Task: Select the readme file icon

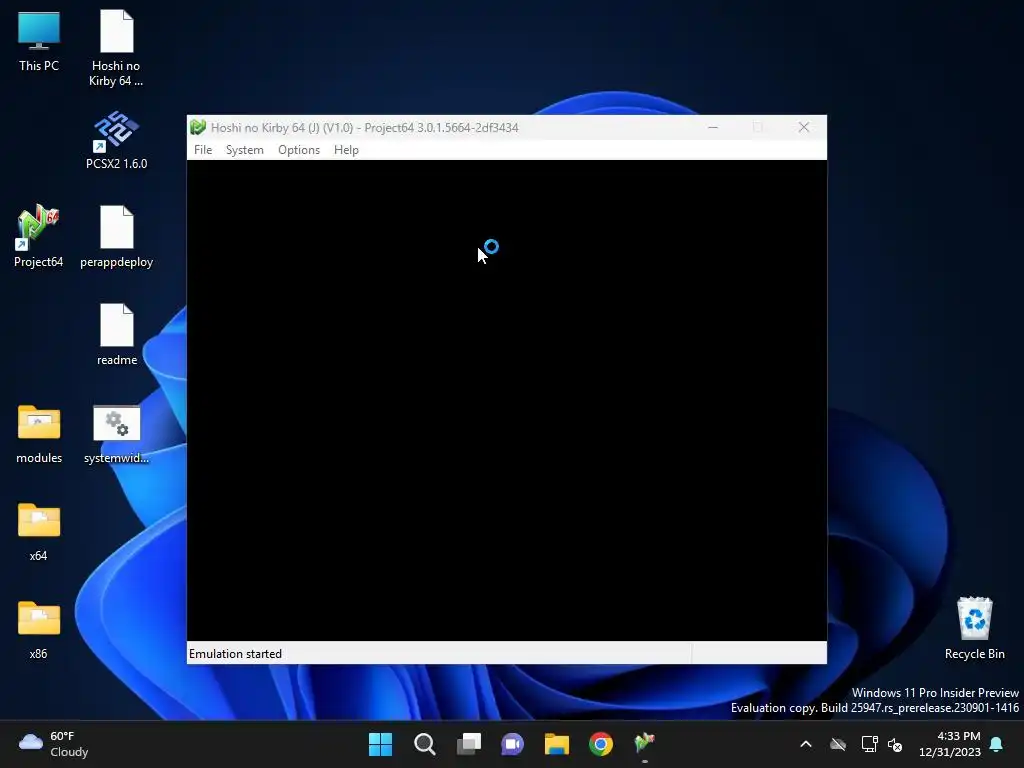Action: coord(117,334)
